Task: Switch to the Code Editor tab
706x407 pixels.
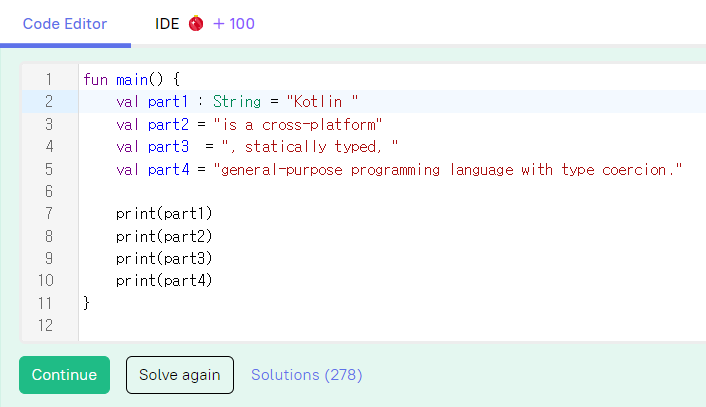Action: point(65,23)
